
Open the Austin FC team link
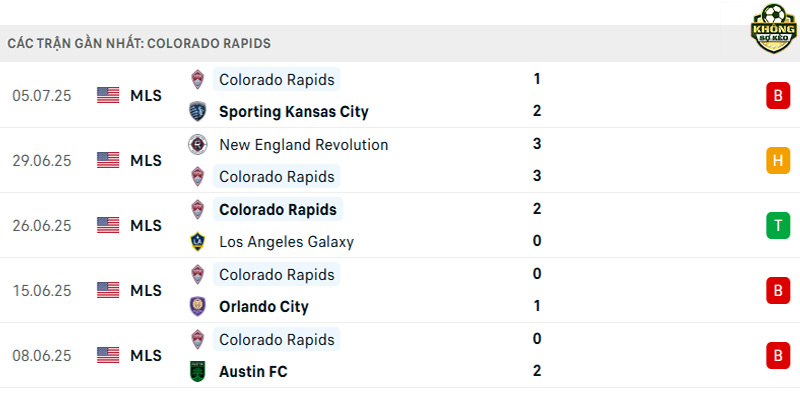click(x=253, y=371)
